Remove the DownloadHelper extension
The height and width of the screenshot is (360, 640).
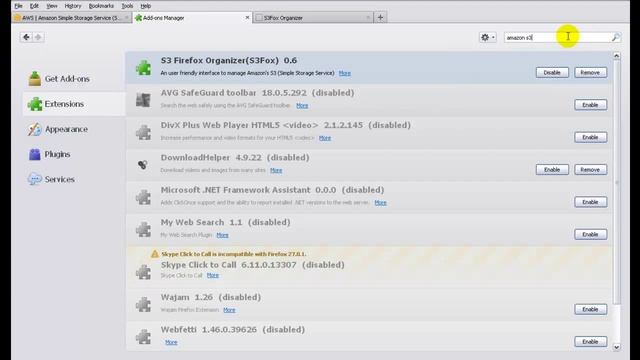590,169
